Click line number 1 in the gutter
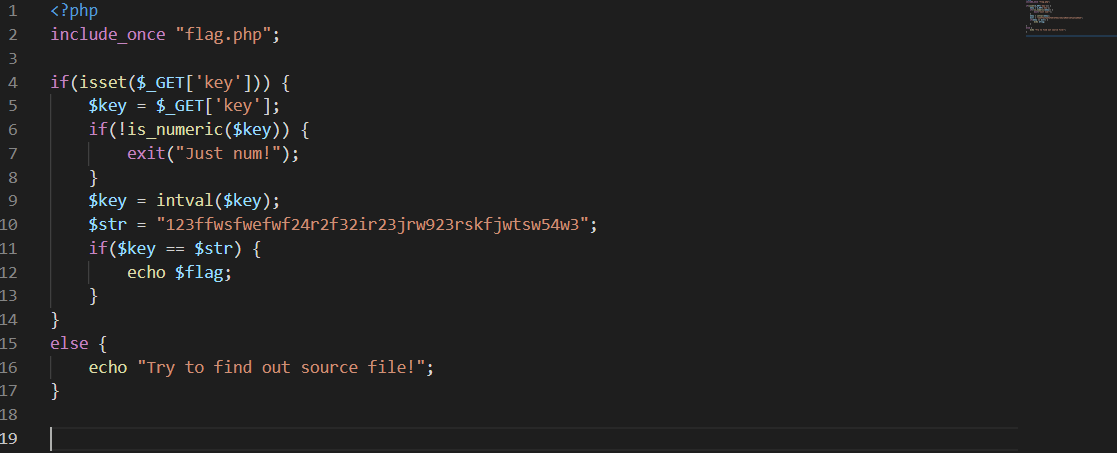 [x=12, y=11]
